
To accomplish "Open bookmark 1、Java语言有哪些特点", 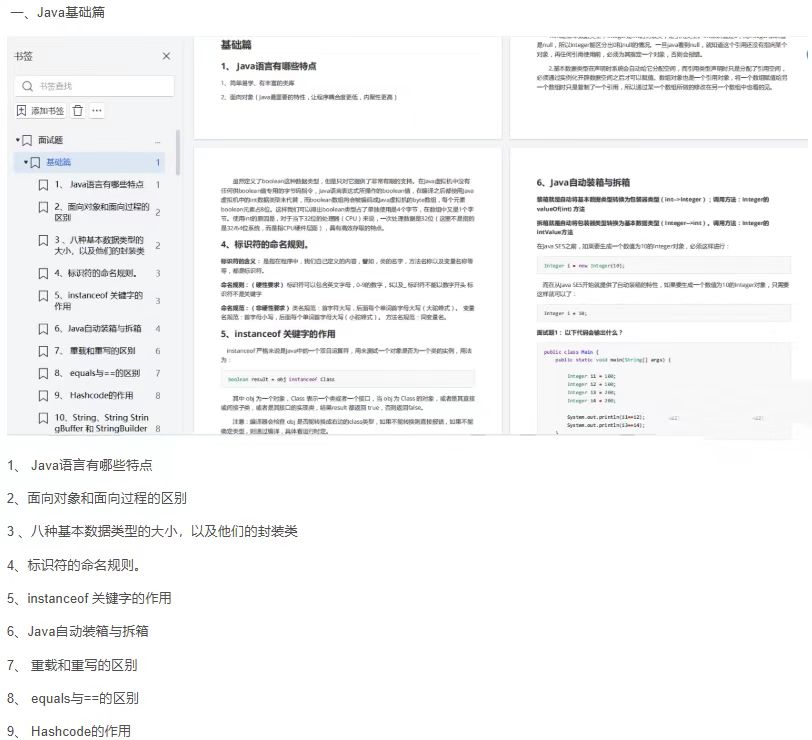I will click(99, 184).
